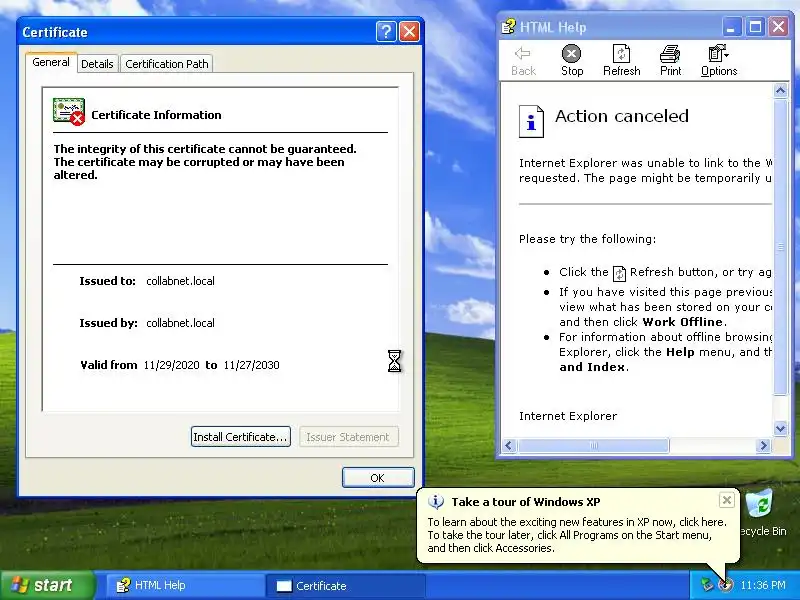This screenshot has height=600, width=800.
Task: Open the Certification Path tab
Action: 167,64
